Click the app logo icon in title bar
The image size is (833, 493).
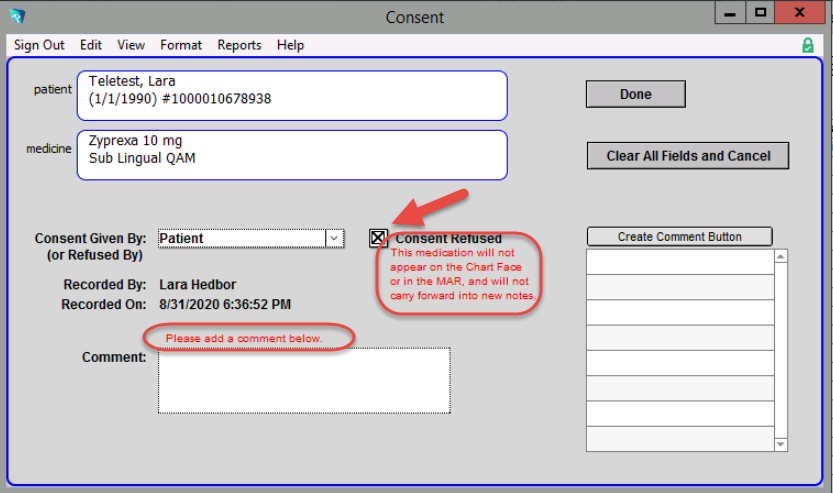click(x=17, y=17)
